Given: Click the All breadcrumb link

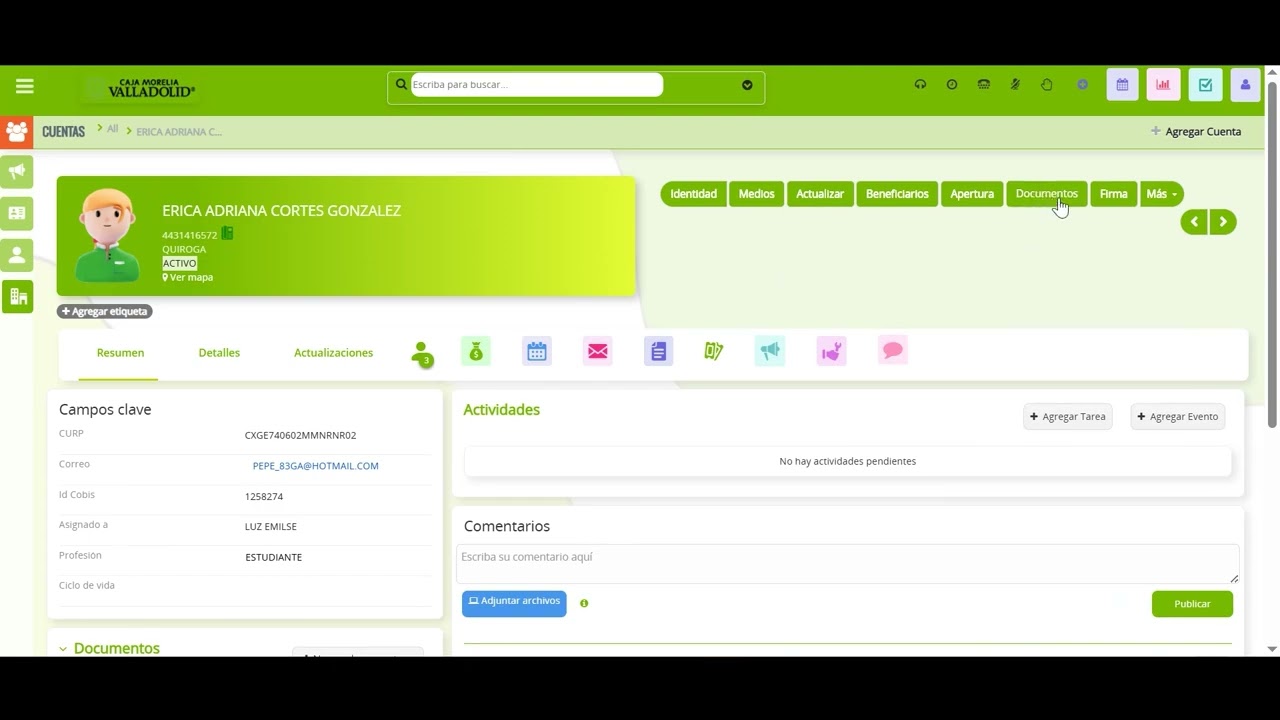Looking at the screenshot, I should [x=112, y=129].
